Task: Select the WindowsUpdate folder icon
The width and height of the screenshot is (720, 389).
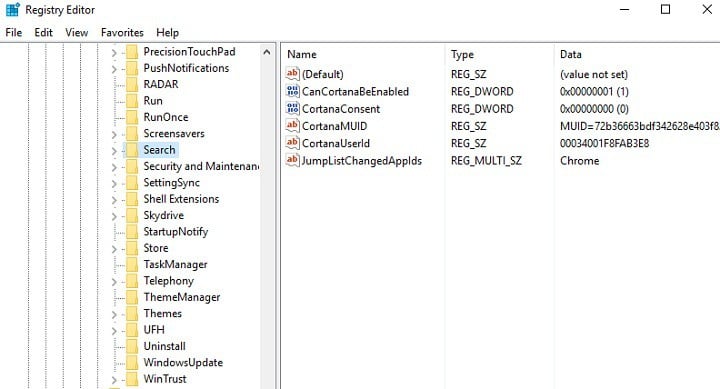Action: (132, 362)
